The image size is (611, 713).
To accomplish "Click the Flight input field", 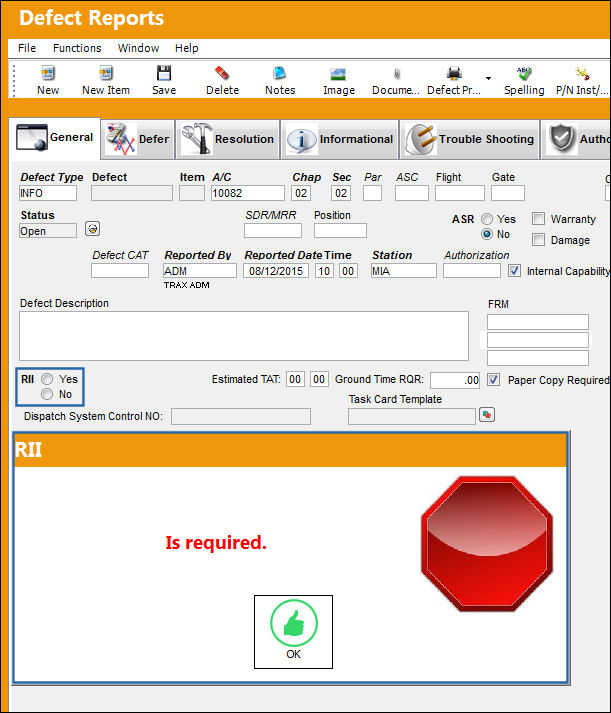I will tap(460, 193).
